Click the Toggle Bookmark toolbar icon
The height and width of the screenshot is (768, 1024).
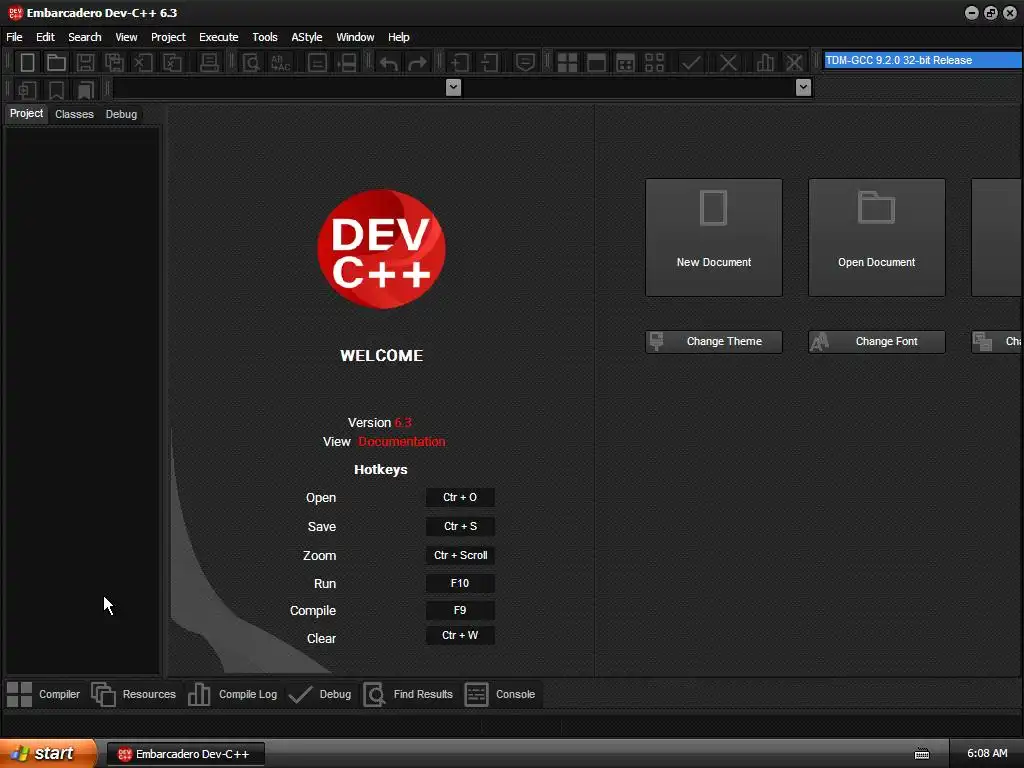(x=56, y=89)
